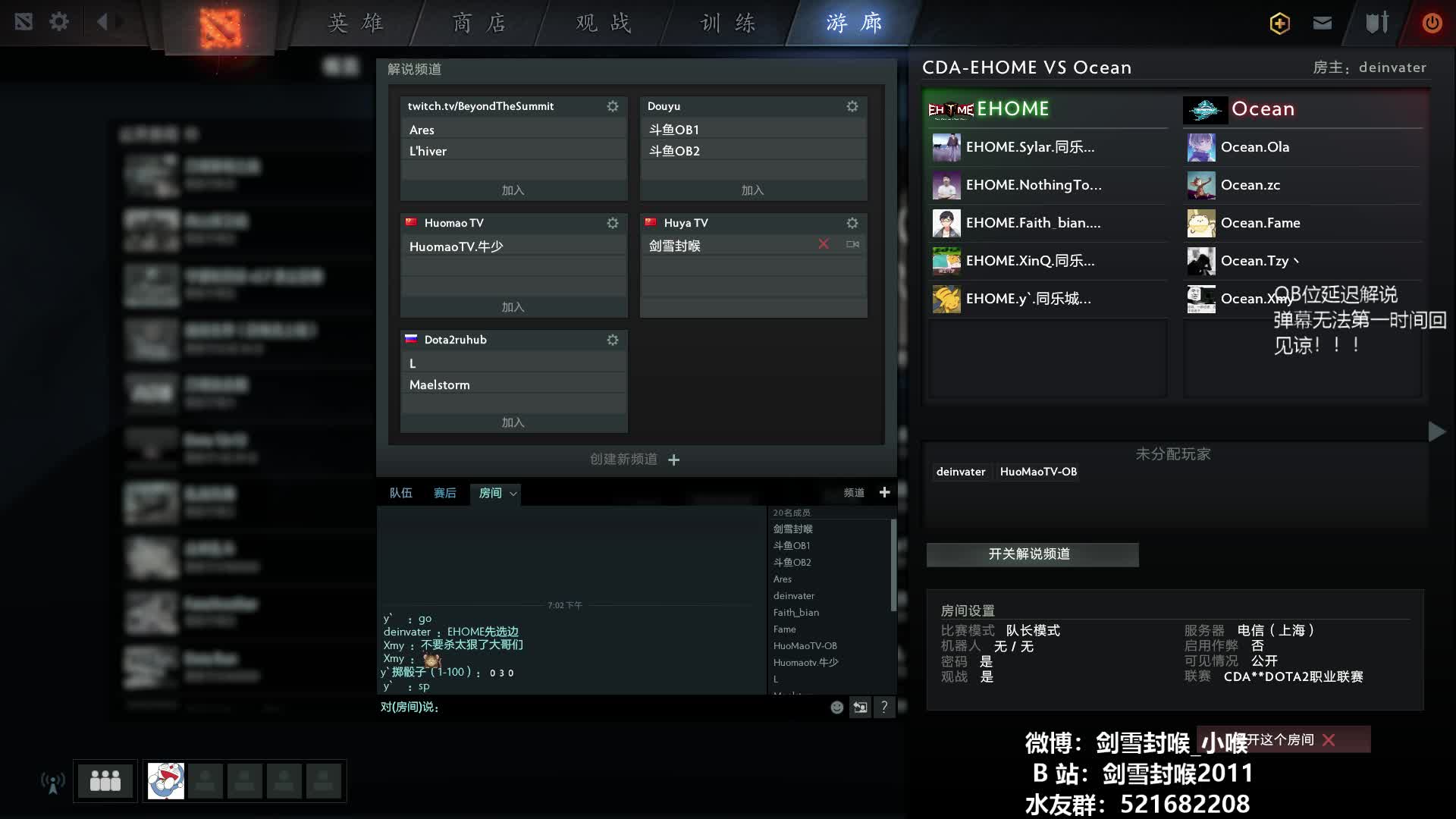Open the mail envelope notifications

point(1323,23)
